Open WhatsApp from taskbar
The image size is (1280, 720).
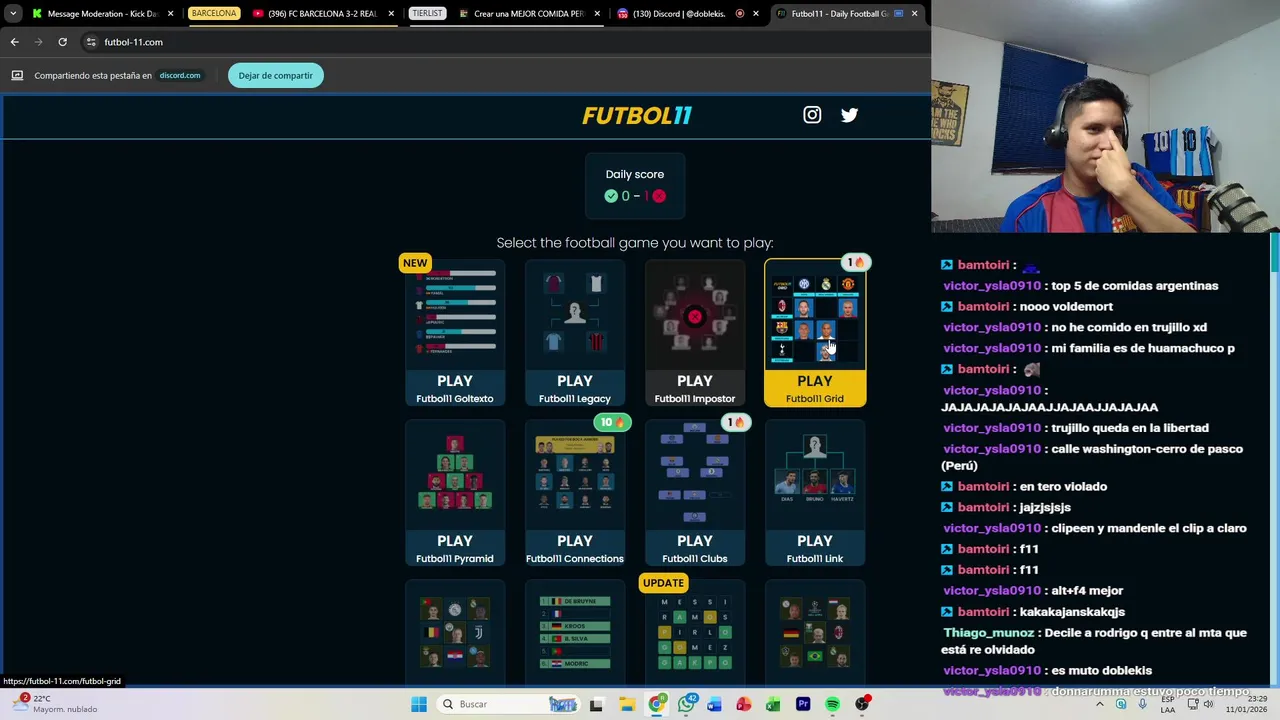click(686, 704)
